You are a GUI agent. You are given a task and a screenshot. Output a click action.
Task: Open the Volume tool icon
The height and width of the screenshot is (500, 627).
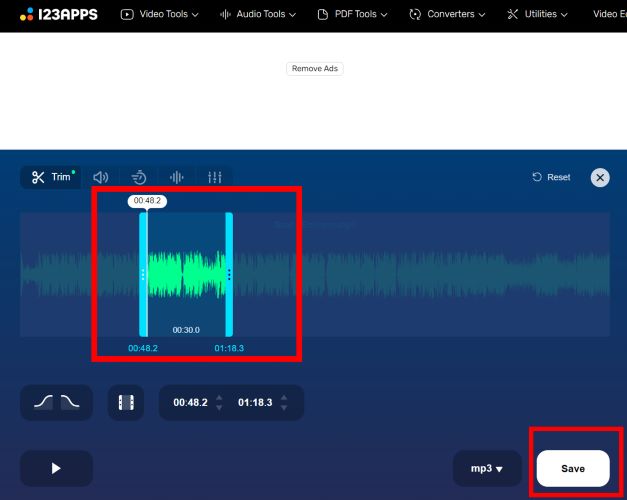tap(100, 177)
